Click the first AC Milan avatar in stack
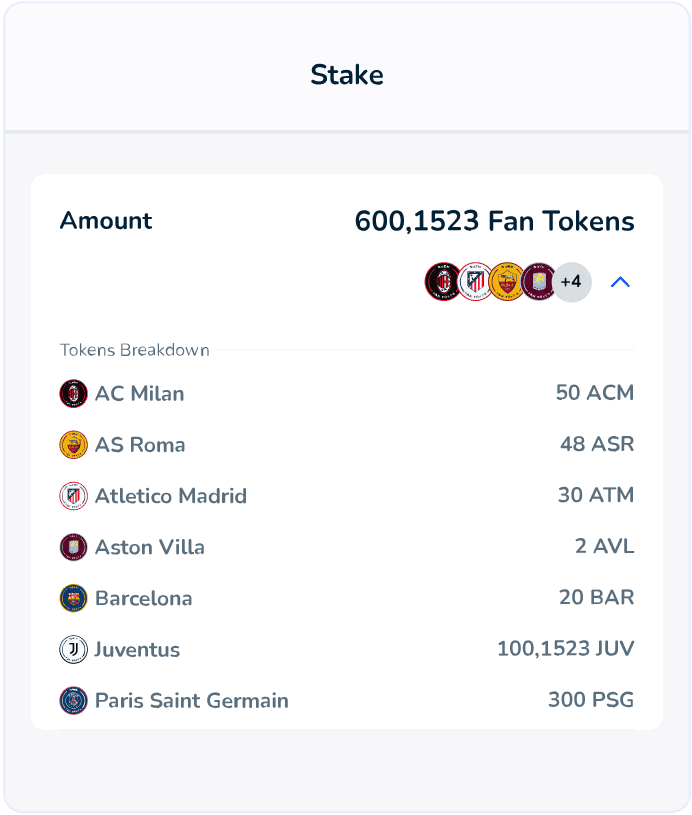The height and width of the screenshot is (815, 692). click(442, 282)
